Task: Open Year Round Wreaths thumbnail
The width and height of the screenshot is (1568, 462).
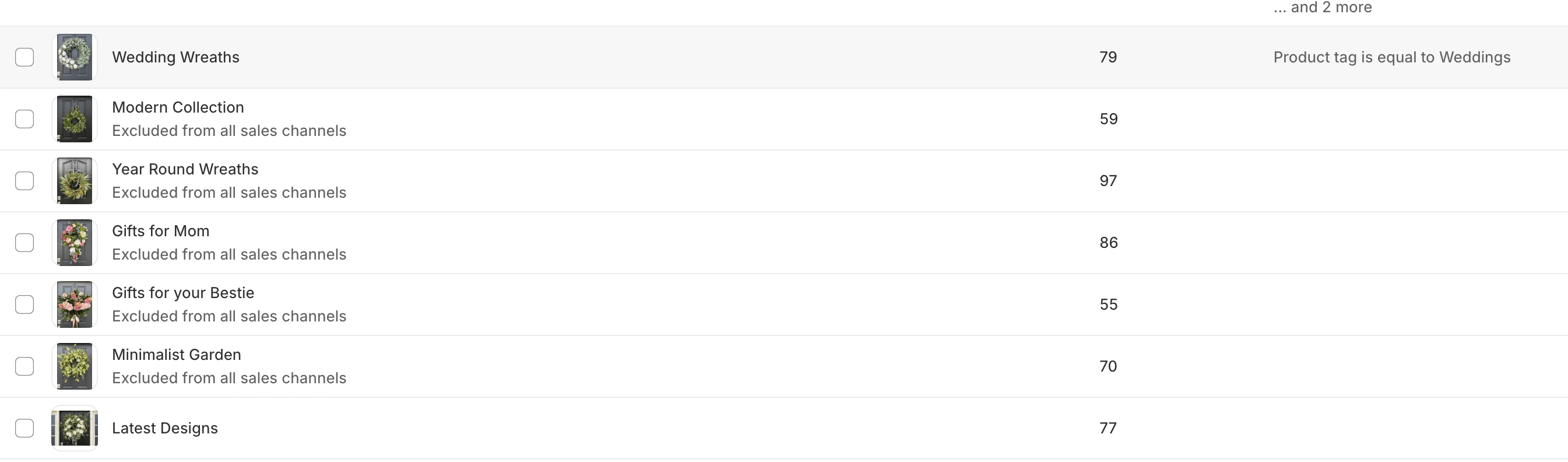Action: point(74,181)
